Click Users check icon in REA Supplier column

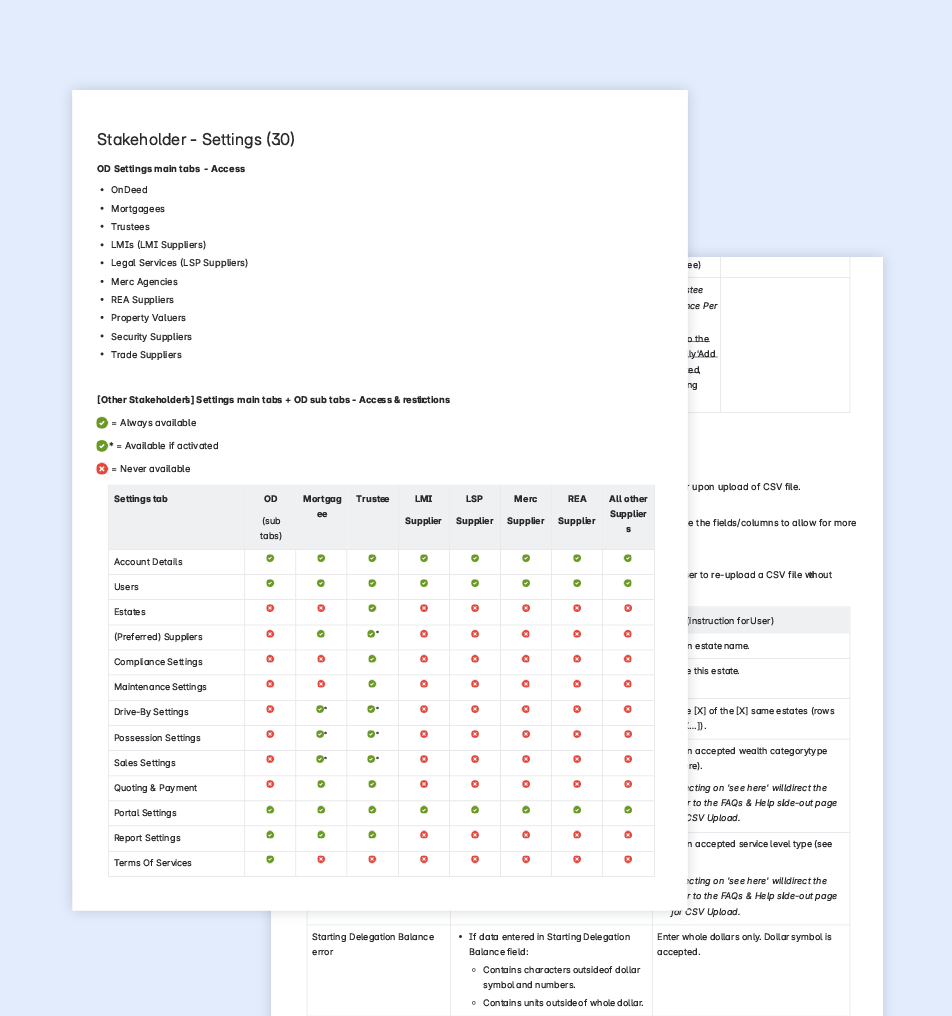coord(577,583)
